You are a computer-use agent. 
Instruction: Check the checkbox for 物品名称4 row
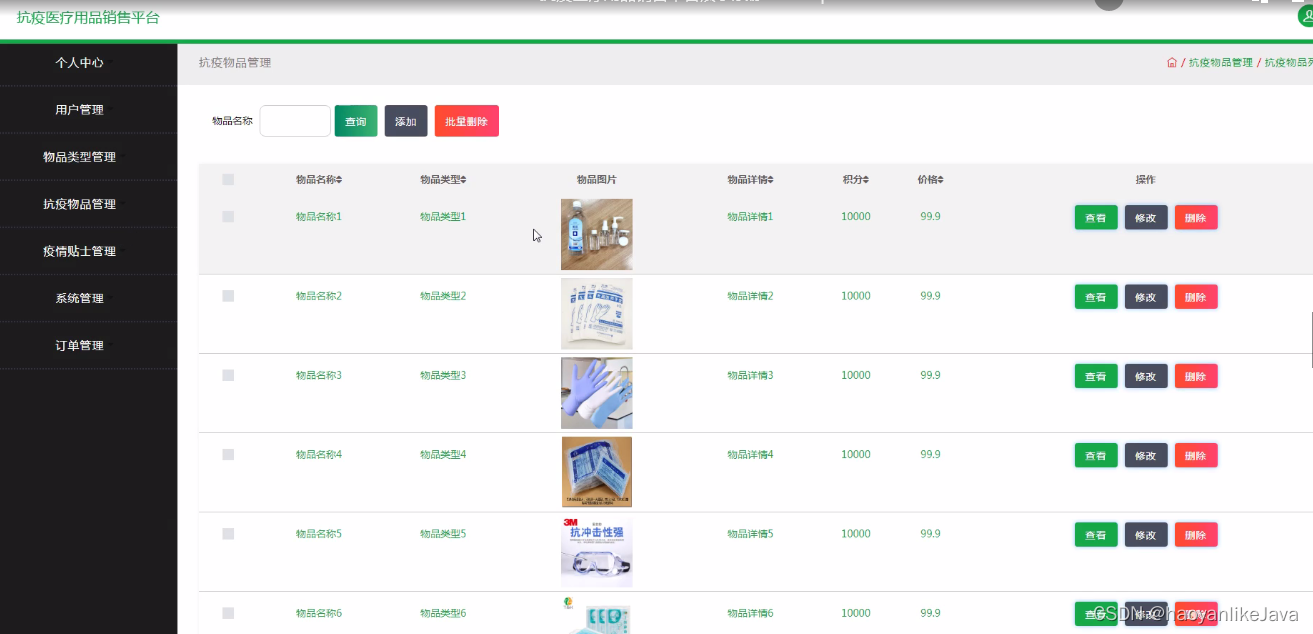228,454
